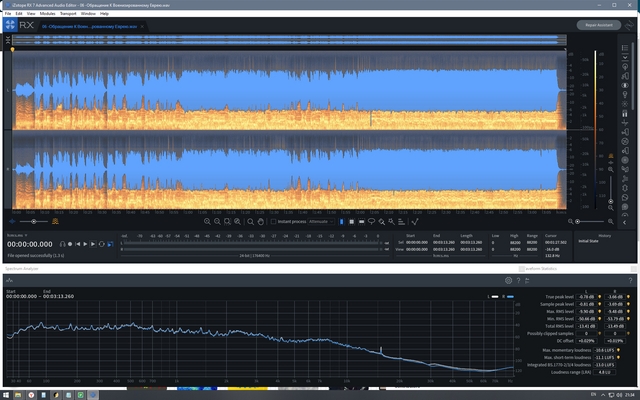Adjust the waveform/spectrogram balance slider
The width and height of the screenshot is (640, 400).
click(x=36, y=221)
